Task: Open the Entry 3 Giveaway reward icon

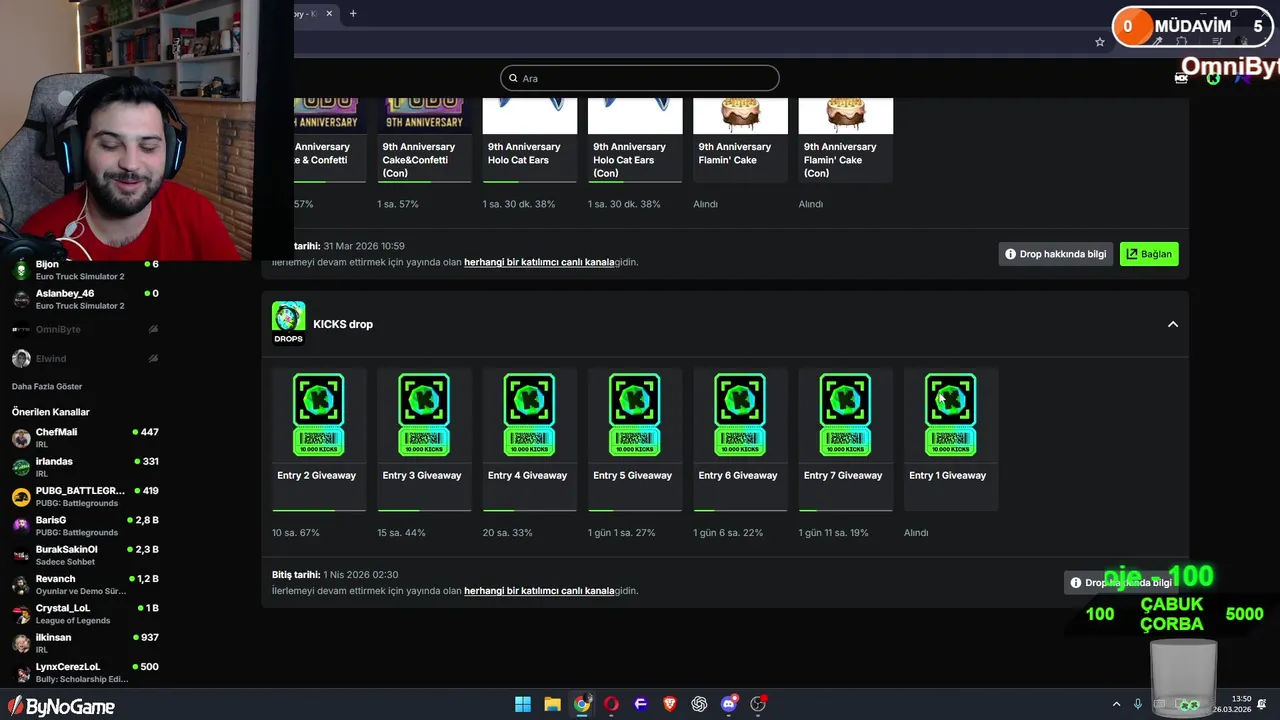Action: coord(424,415)
